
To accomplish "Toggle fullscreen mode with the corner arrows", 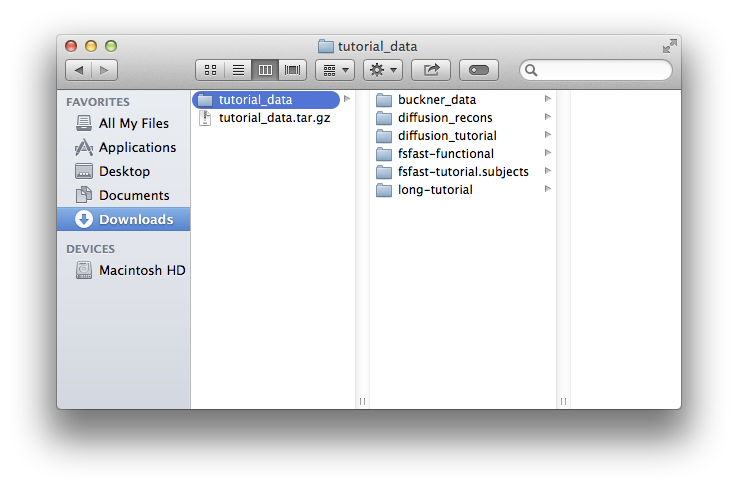I will tap(669, 46).
